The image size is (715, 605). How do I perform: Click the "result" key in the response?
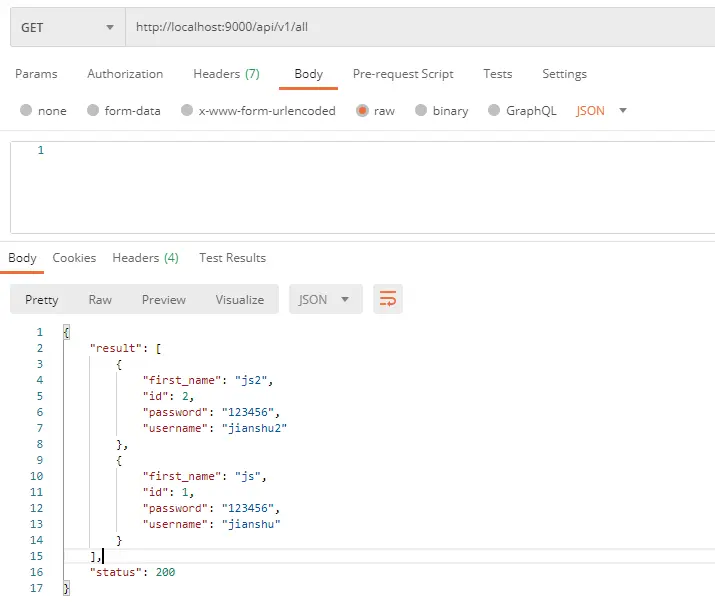pos(116,348)
